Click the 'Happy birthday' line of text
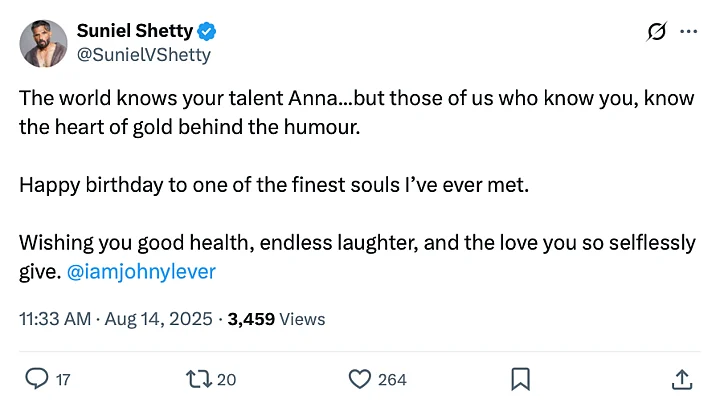Image resolution: width=720 pixels, height=403 pixels. (272, 185)
